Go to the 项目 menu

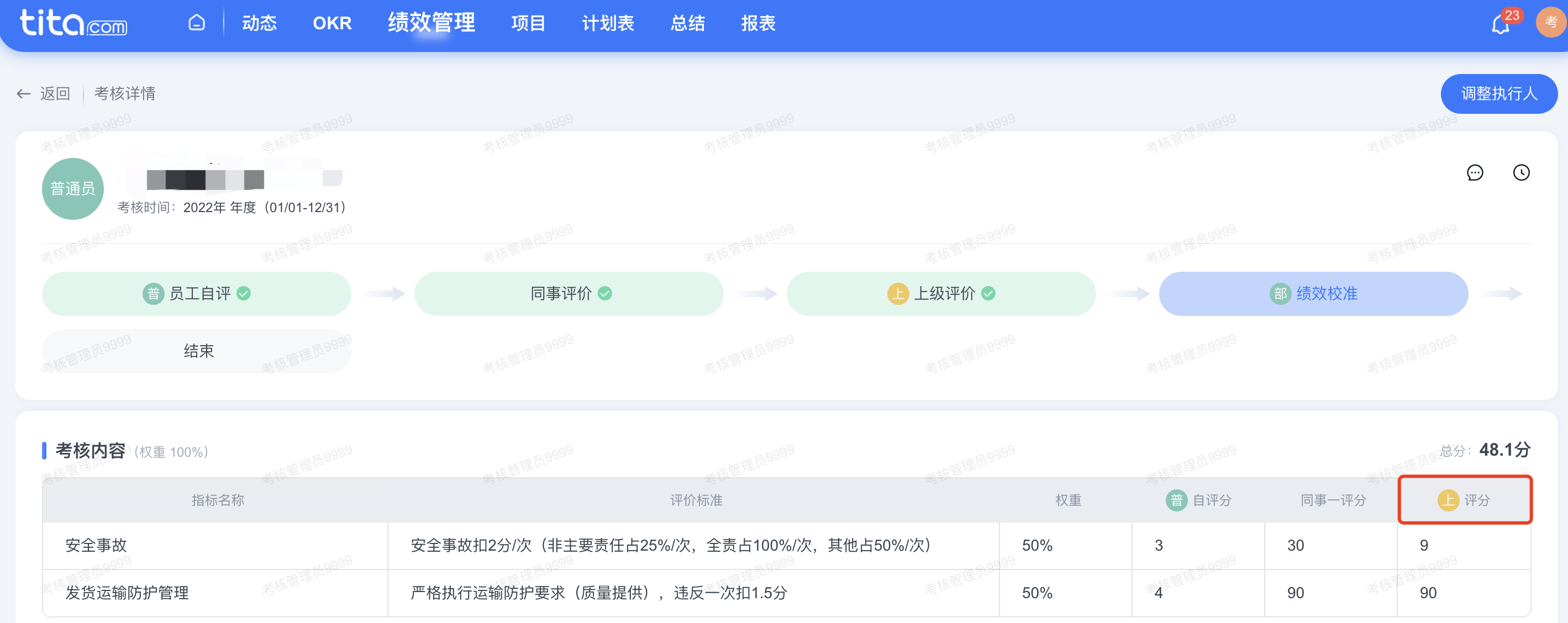[x=528, y=23]
